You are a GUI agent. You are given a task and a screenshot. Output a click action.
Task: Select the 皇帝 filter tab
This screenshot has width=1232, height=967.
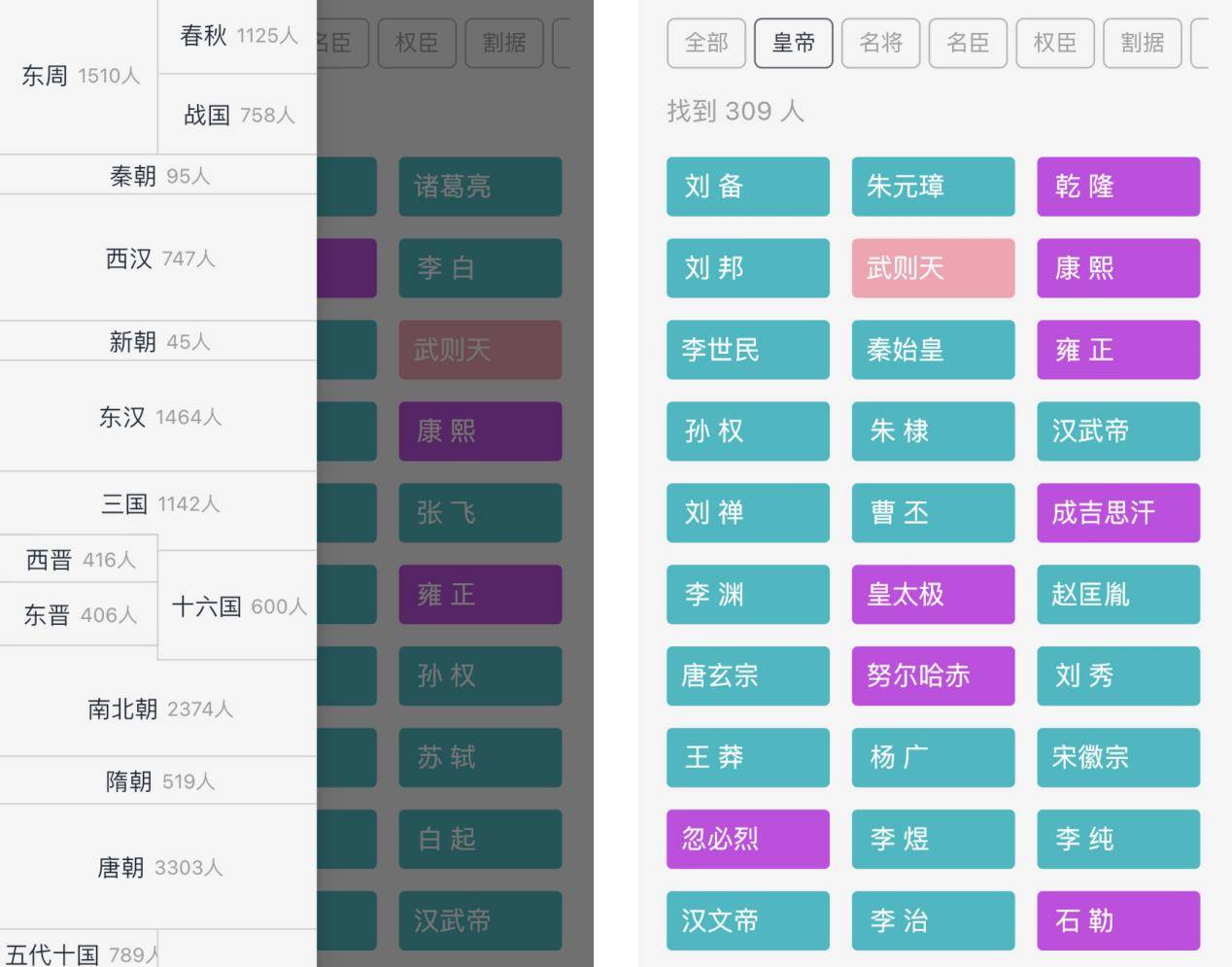pos(793,43)
